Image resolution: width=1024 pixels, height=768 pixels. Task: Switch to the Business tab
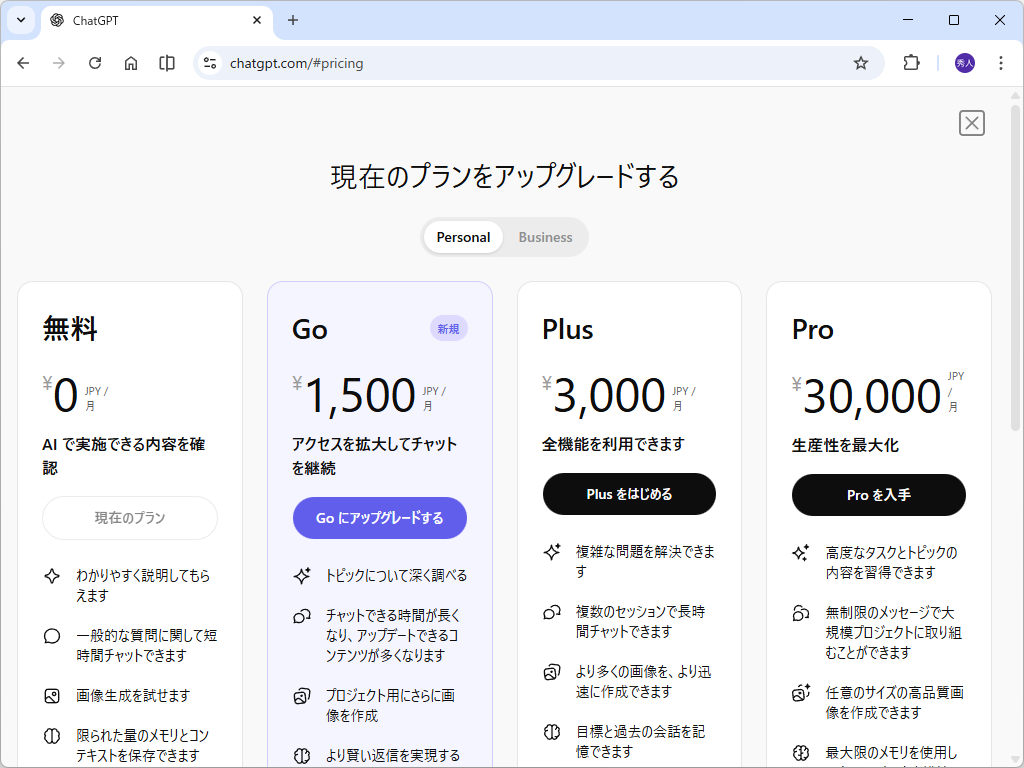click(545, 237)
